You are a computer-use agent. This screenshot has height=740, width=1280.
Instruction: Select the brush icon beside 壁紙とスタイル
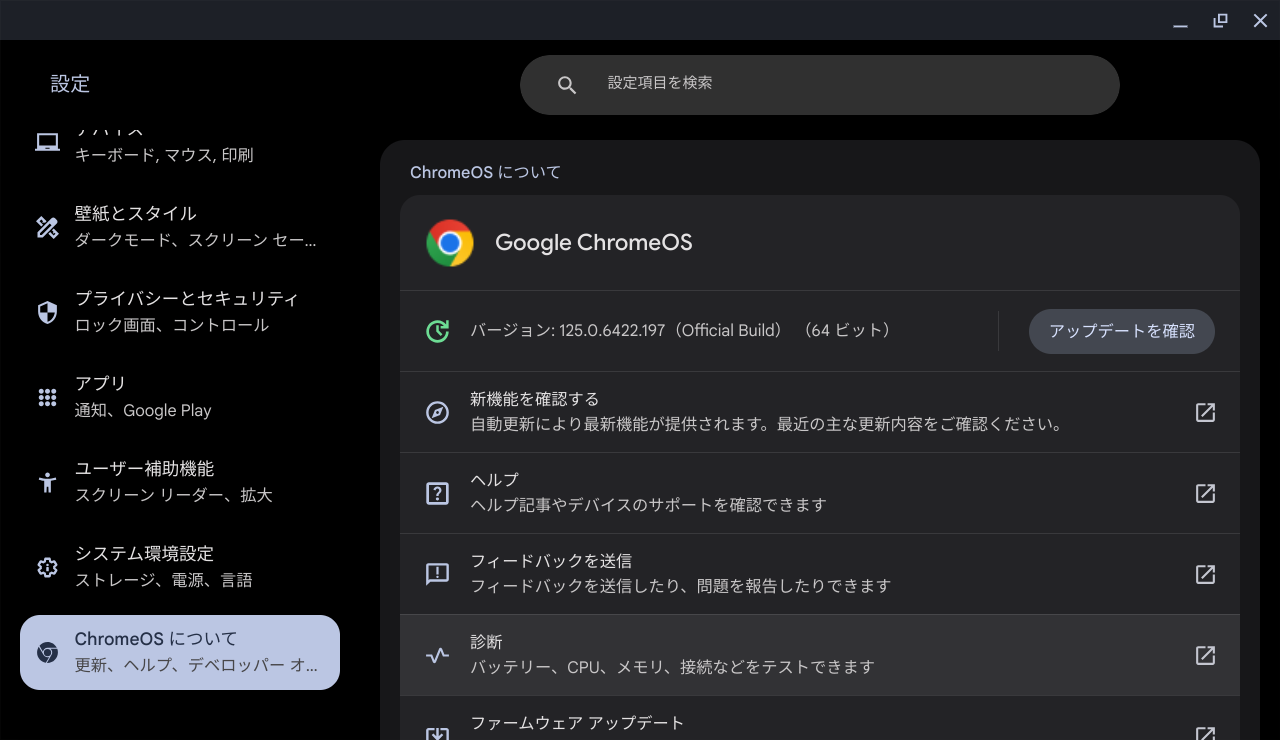46,227
